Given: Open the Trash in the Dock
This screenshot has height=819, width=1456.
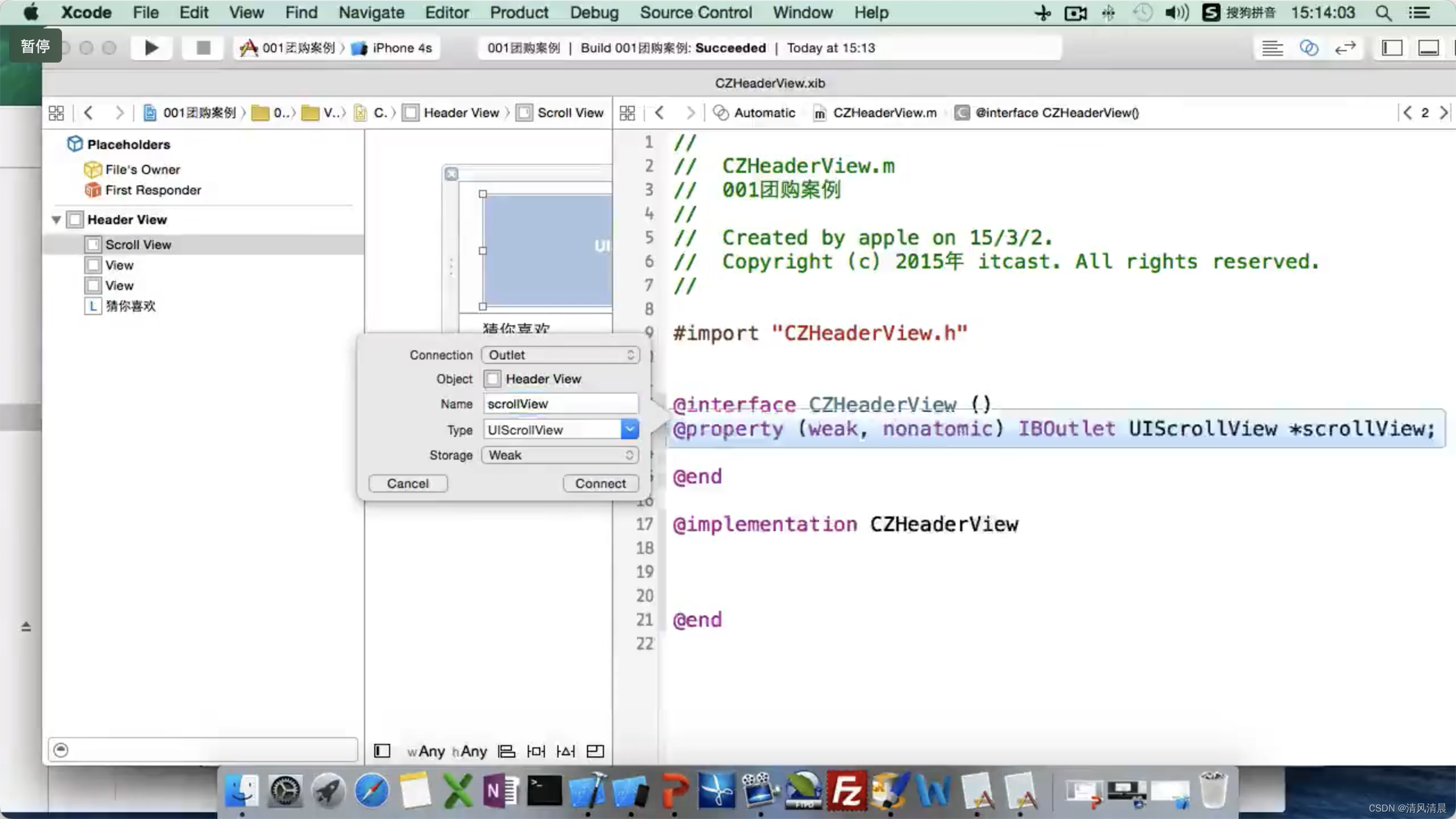Looking at the screenshot, I should tap(1213, 791).
